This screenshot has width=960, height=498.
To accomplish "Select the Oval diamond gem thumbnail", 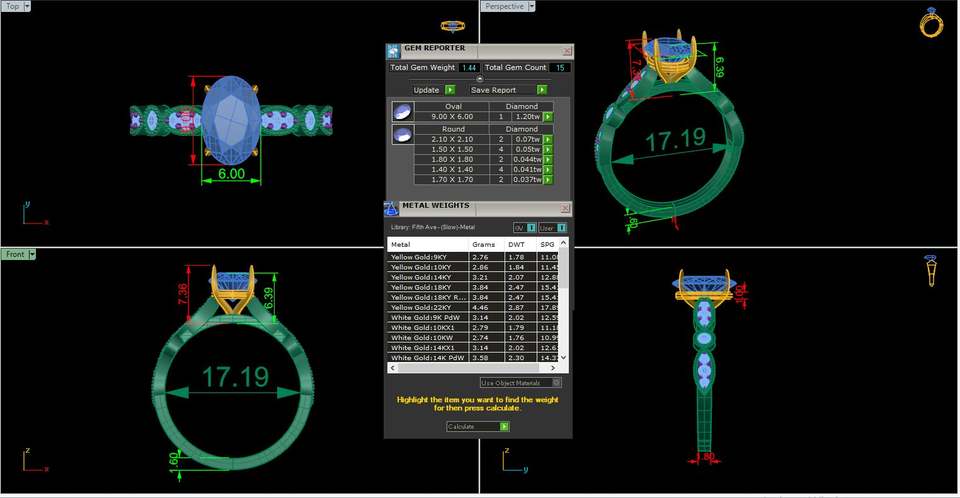I will [x=402, y=111].
